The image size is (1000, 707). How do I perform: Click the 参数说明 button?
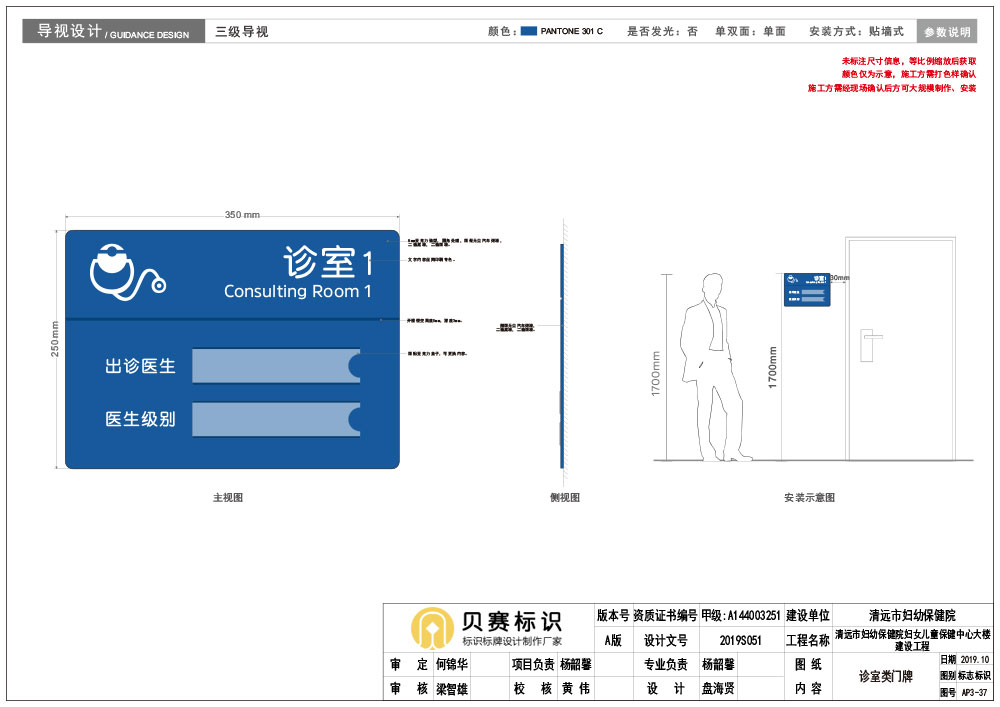pyautogui.click(x=947, y=32)
